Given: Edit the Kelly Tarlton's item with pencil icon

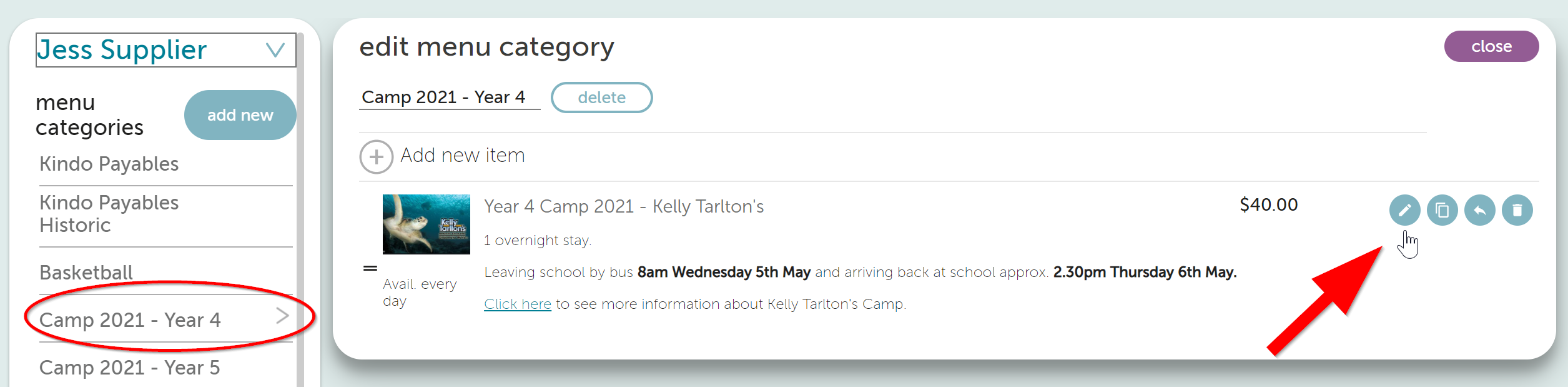Looking at the screenshot, I should pos(1404,210).
